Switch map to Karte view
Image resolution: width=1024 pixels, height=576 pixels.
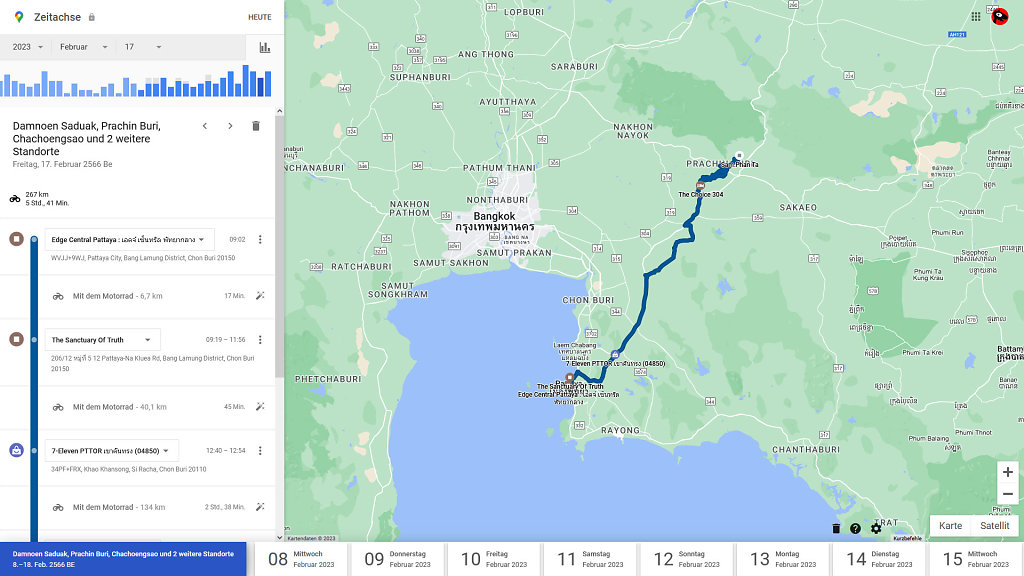pos(950,526)
